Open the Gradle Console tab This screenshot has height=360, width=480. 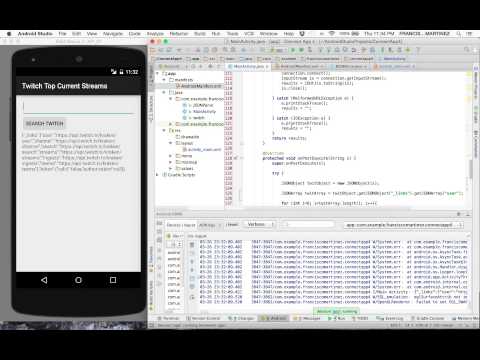point(428,318)
